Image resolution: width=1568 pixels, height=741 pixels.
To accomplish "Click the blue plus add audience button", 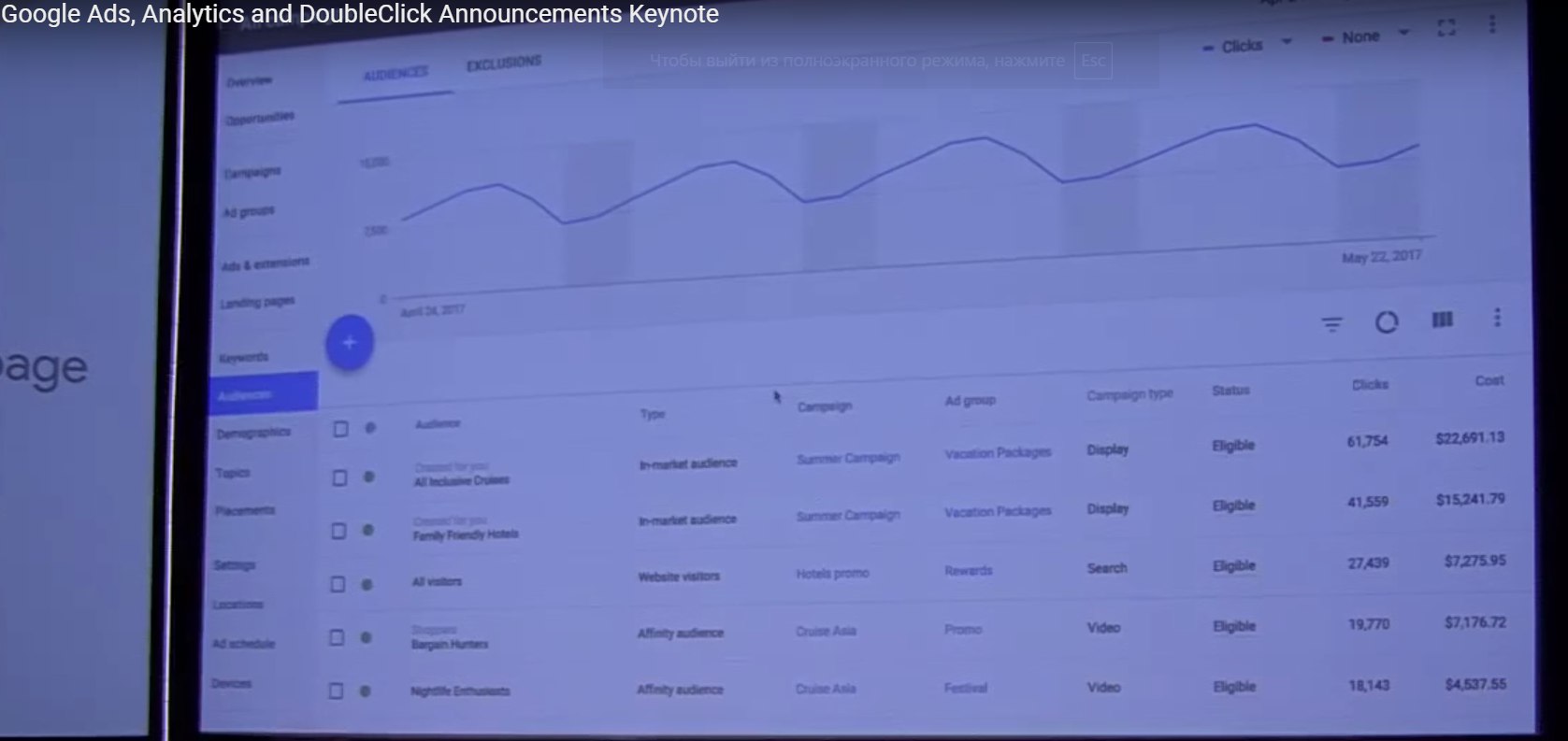I will [350, 343].
